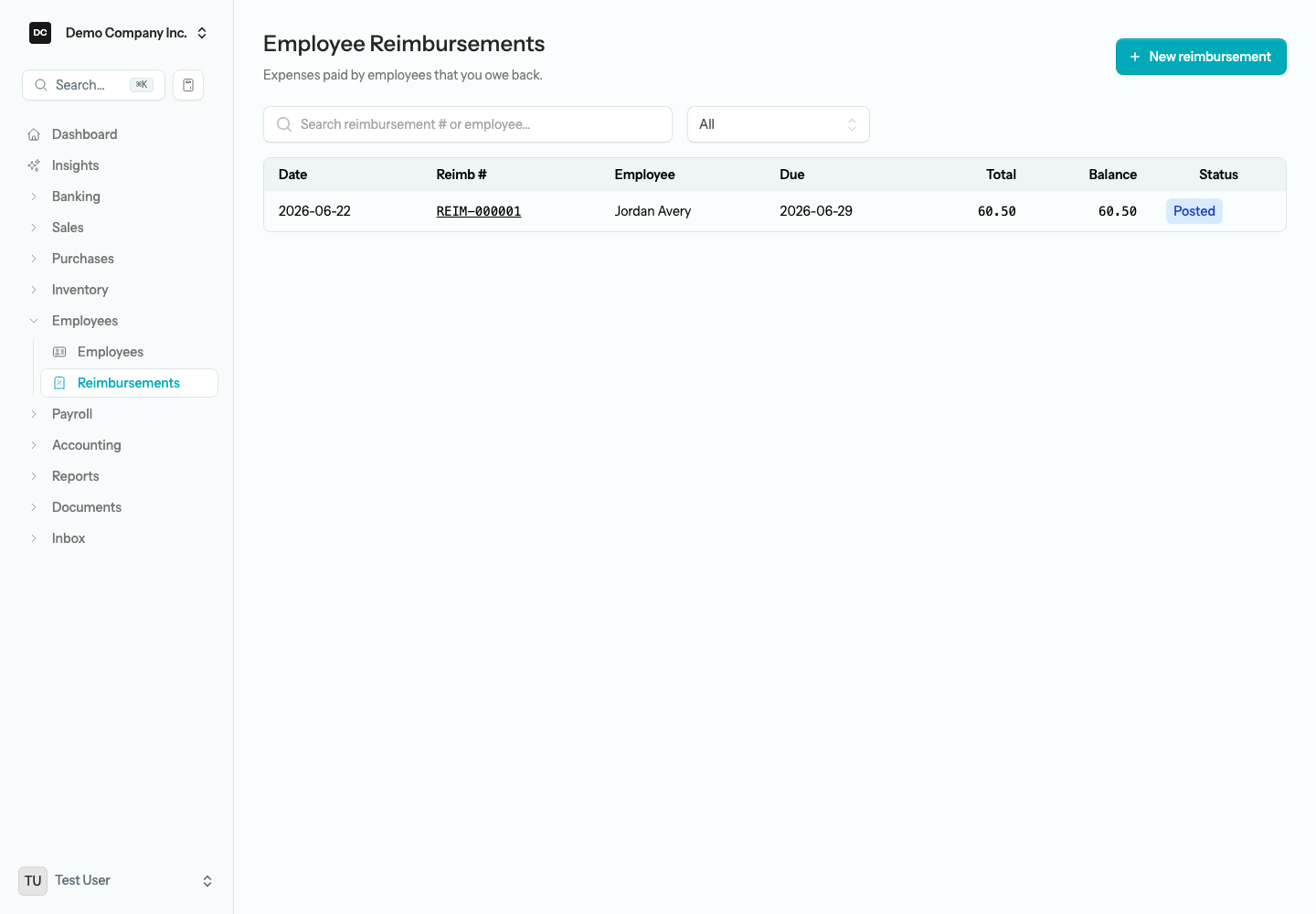Image resolution: width=1316 pixels, height=914 pixels.
Task: Click the Total column header
Action: (1002, 175)
